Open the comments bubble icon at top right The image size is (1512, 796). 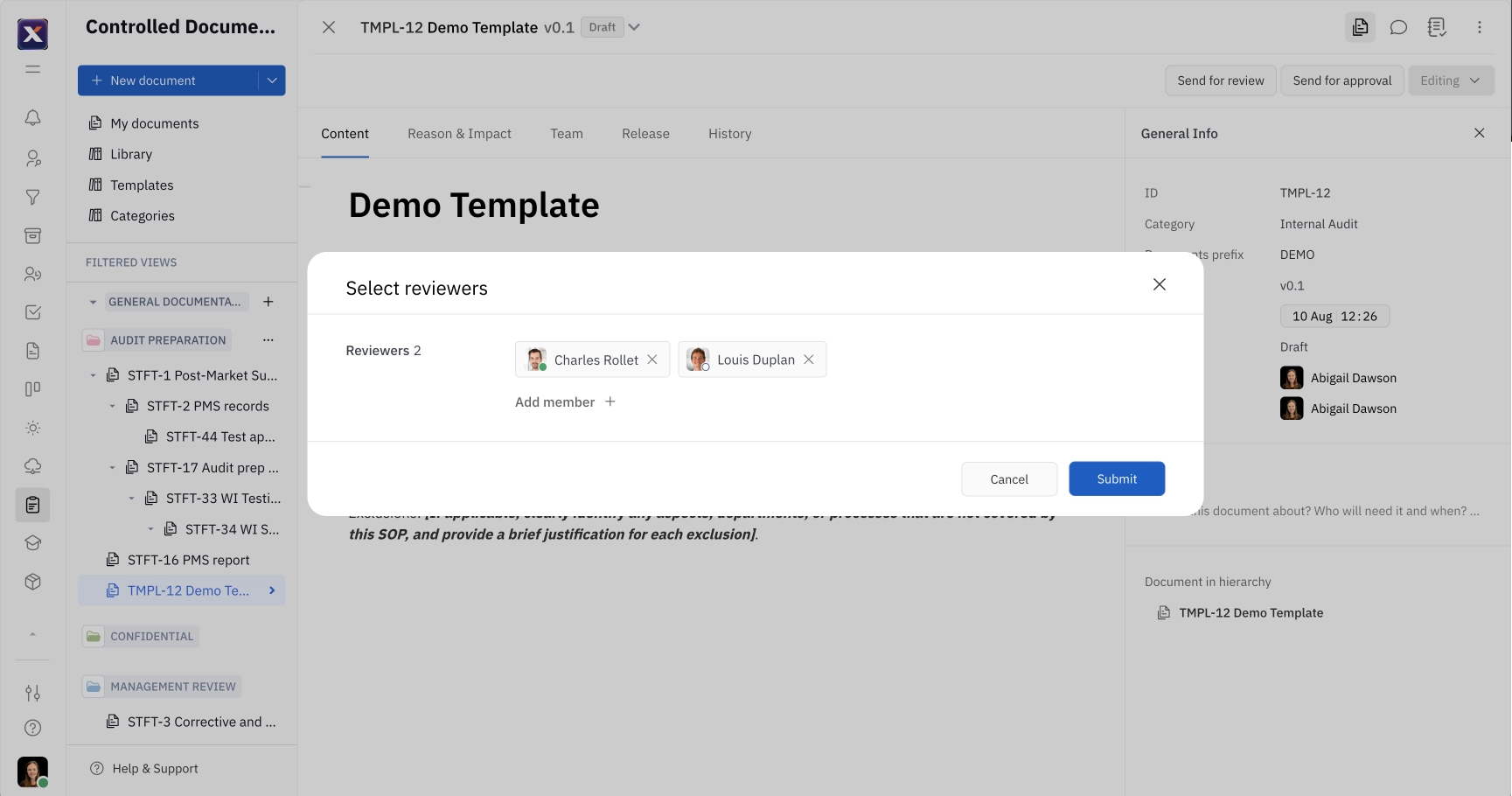pyautogui.click(x=1397, y=27)
